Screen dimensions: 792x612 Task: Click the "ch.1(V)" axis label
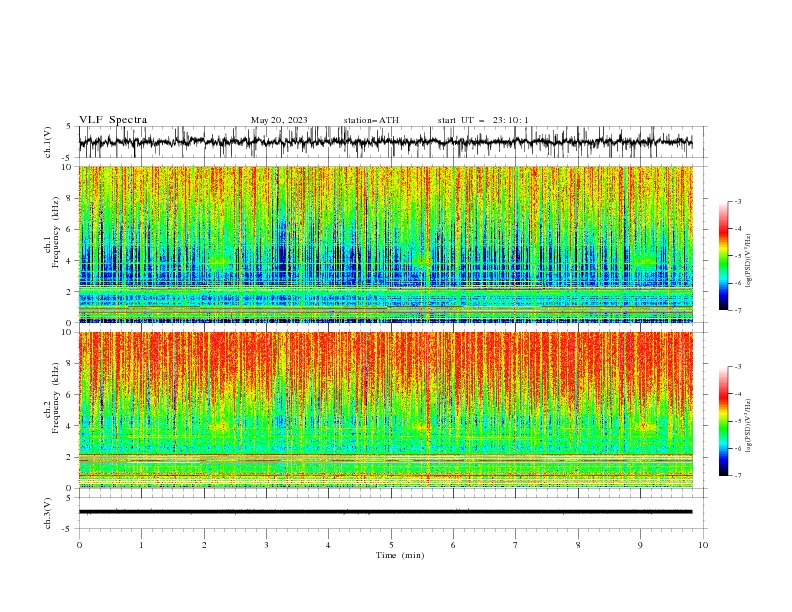pos(48,142)
